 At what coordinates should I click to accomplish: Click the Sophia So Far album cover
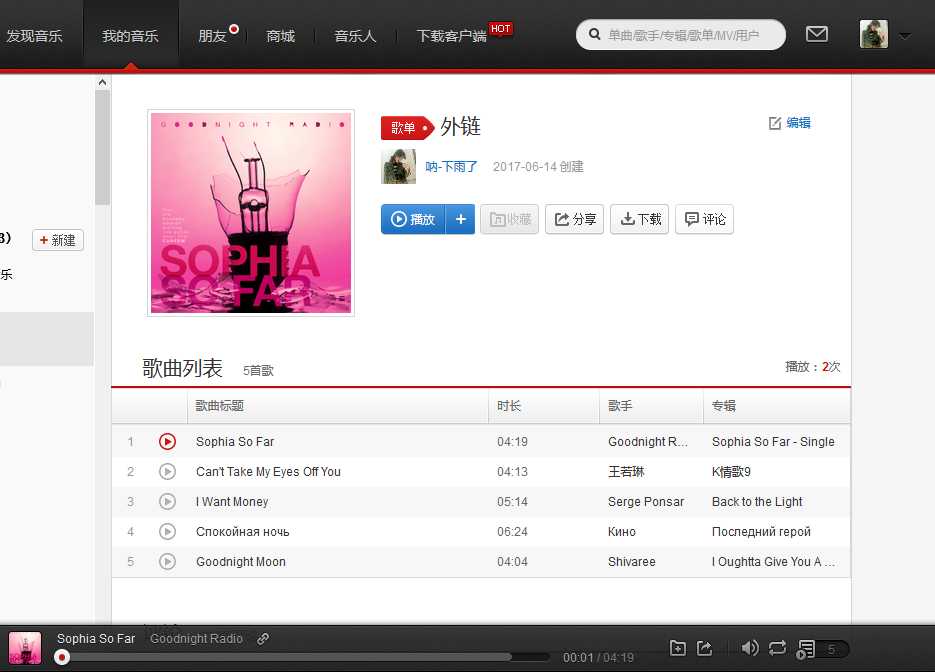coord(251,213)
